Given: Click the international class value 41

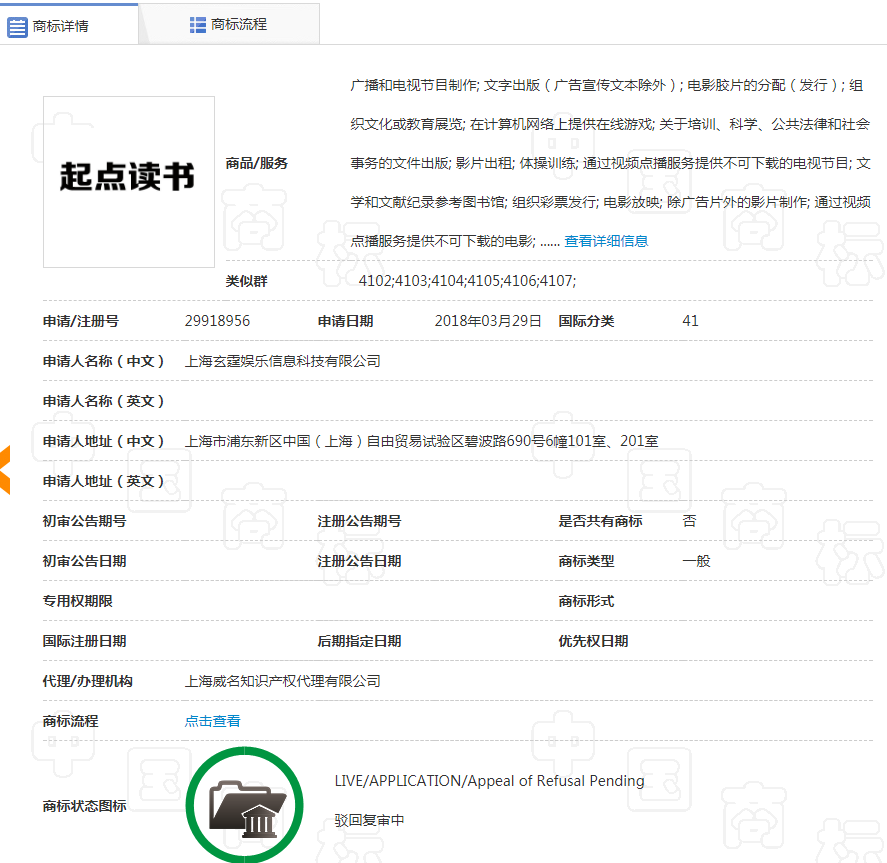Looking at the screenshot, I should click(690, 321).
